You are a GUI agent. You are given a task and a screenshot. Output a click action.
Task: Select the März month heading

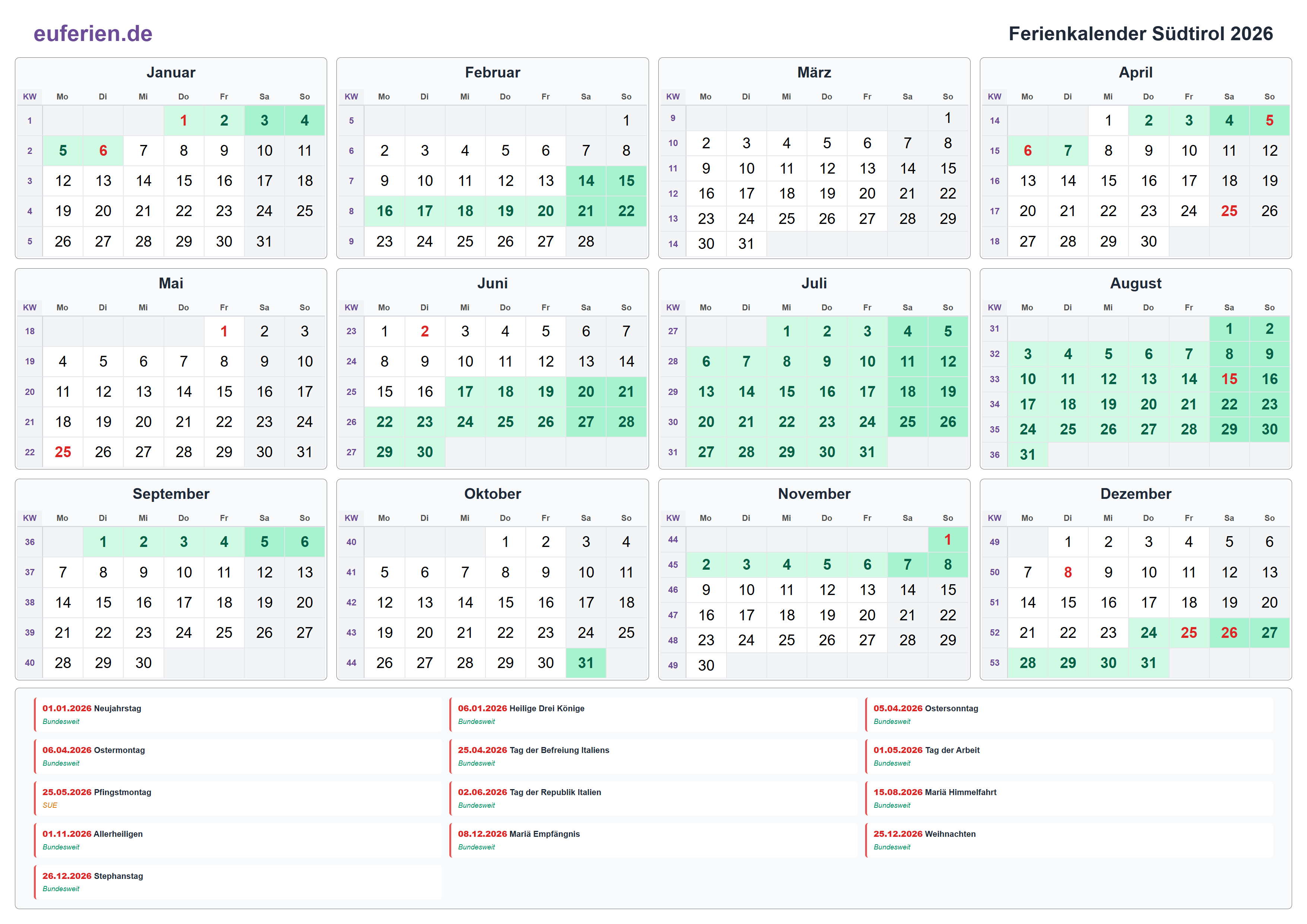tap(814, 72)
